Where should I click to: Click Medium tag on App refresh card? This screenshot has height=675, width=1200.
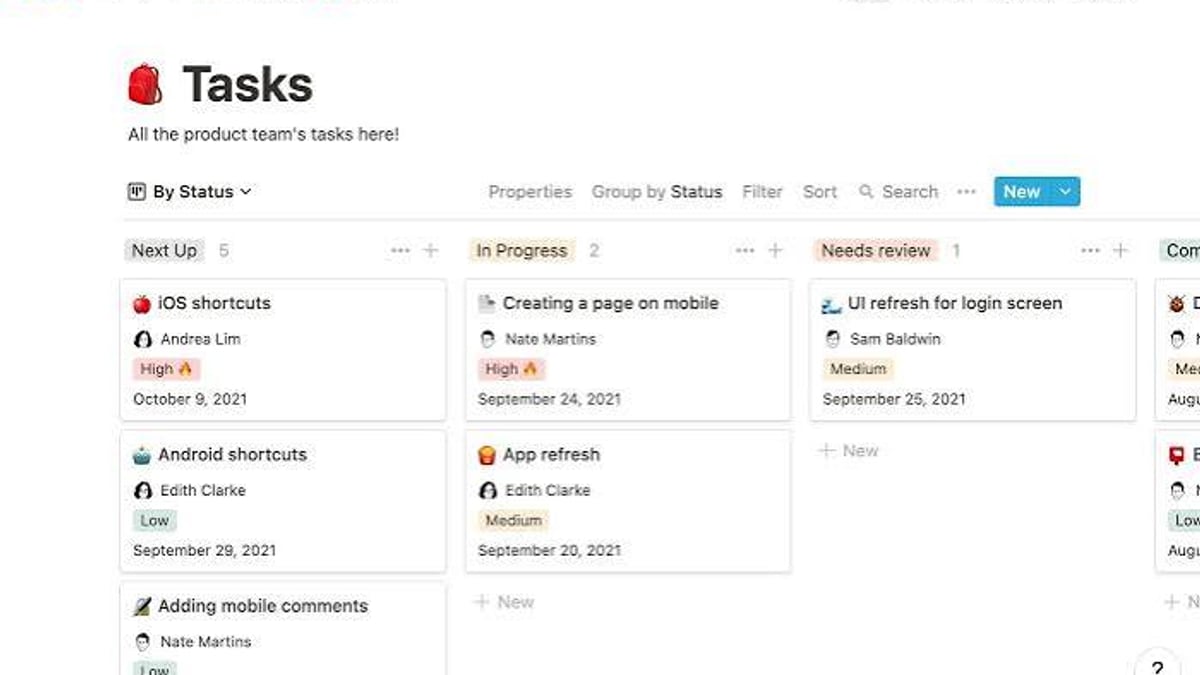pos(514,520)
